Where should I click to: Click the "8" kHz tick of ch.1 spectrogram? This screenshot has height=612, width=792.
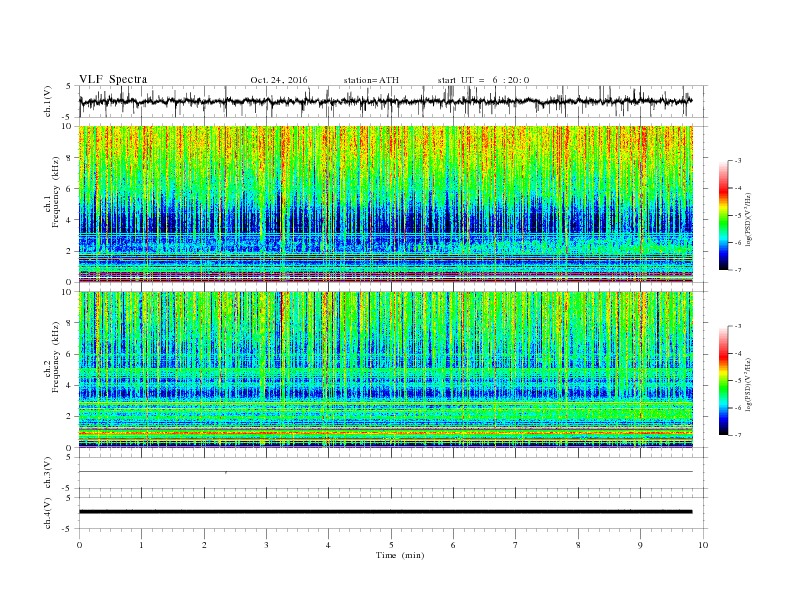[x=70, y=158]
